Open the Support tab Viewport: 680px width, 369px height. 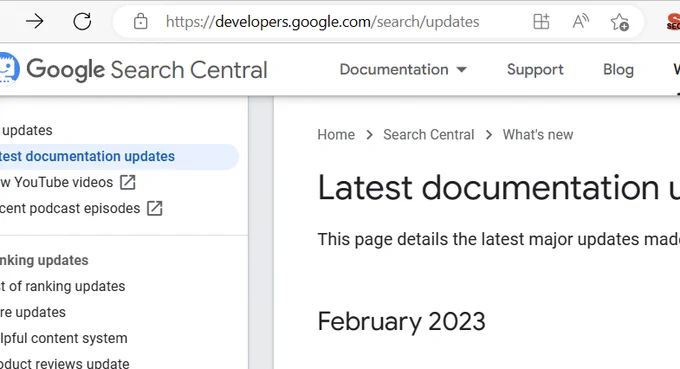pyautogui.click(x=535, y=69)
